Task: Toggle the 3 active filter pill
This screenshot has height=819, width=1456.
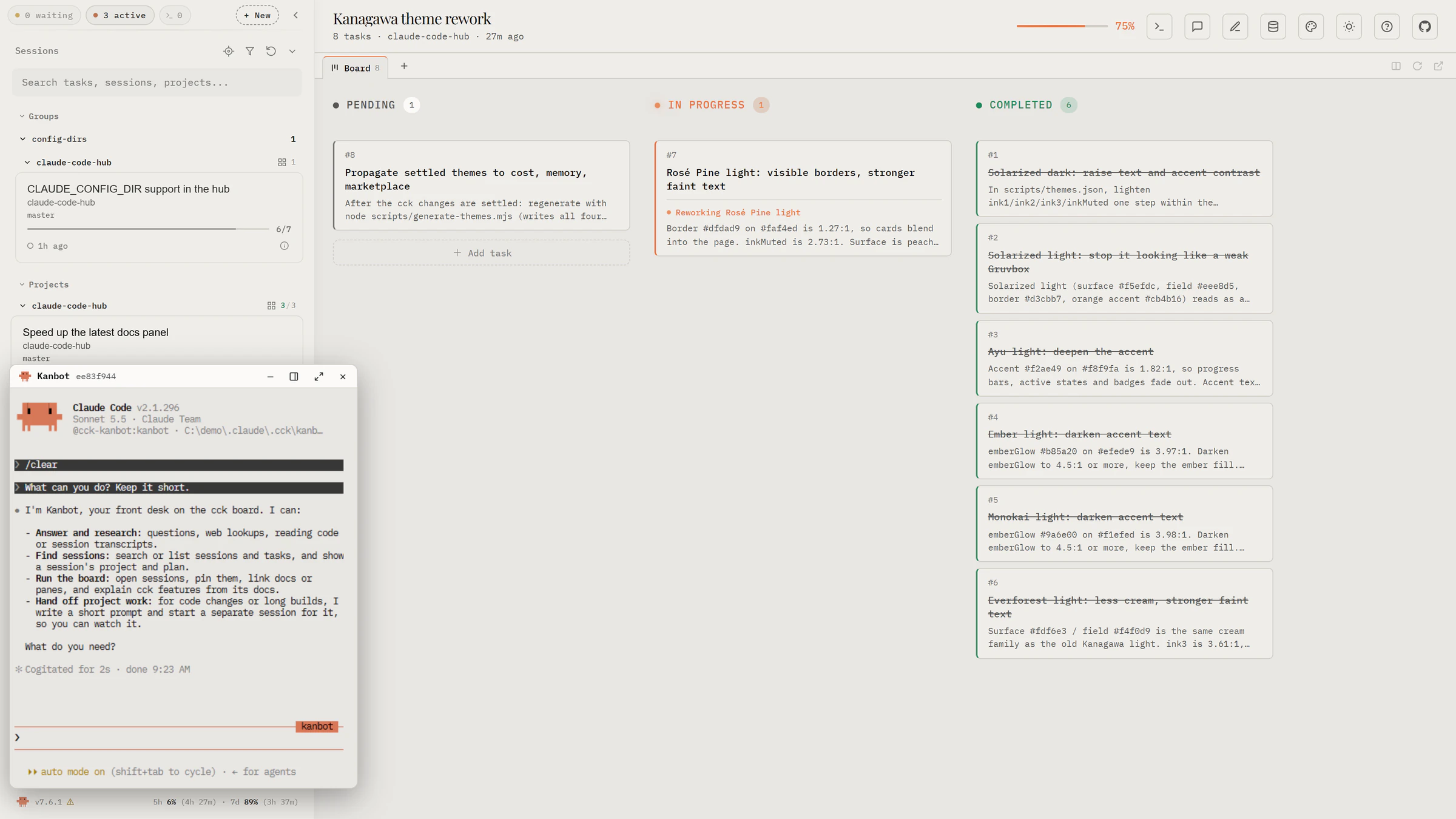Action: coord(120,15)
